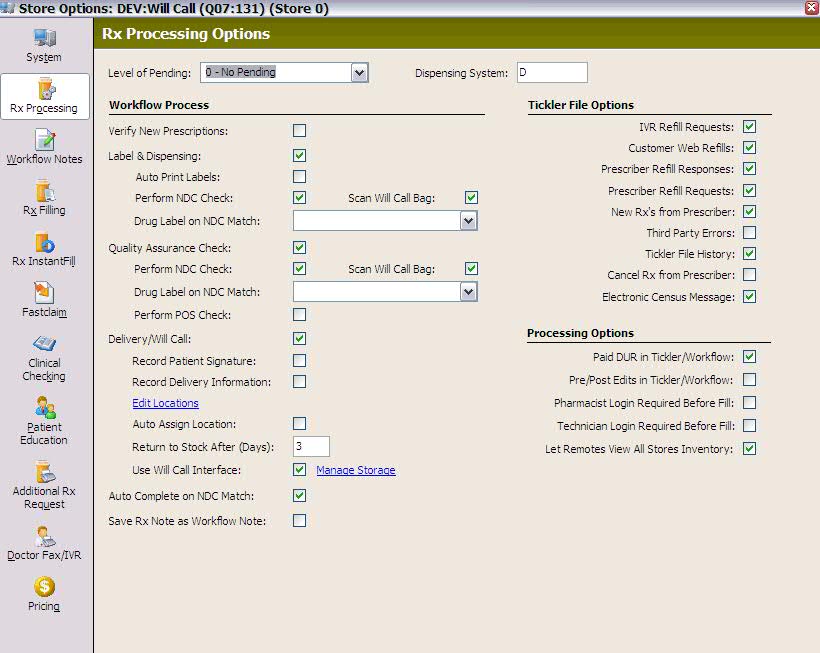Toggle IVR Refill Requests checkbox
This screenshot has height=653, width=820.
(x=749, y=126)
